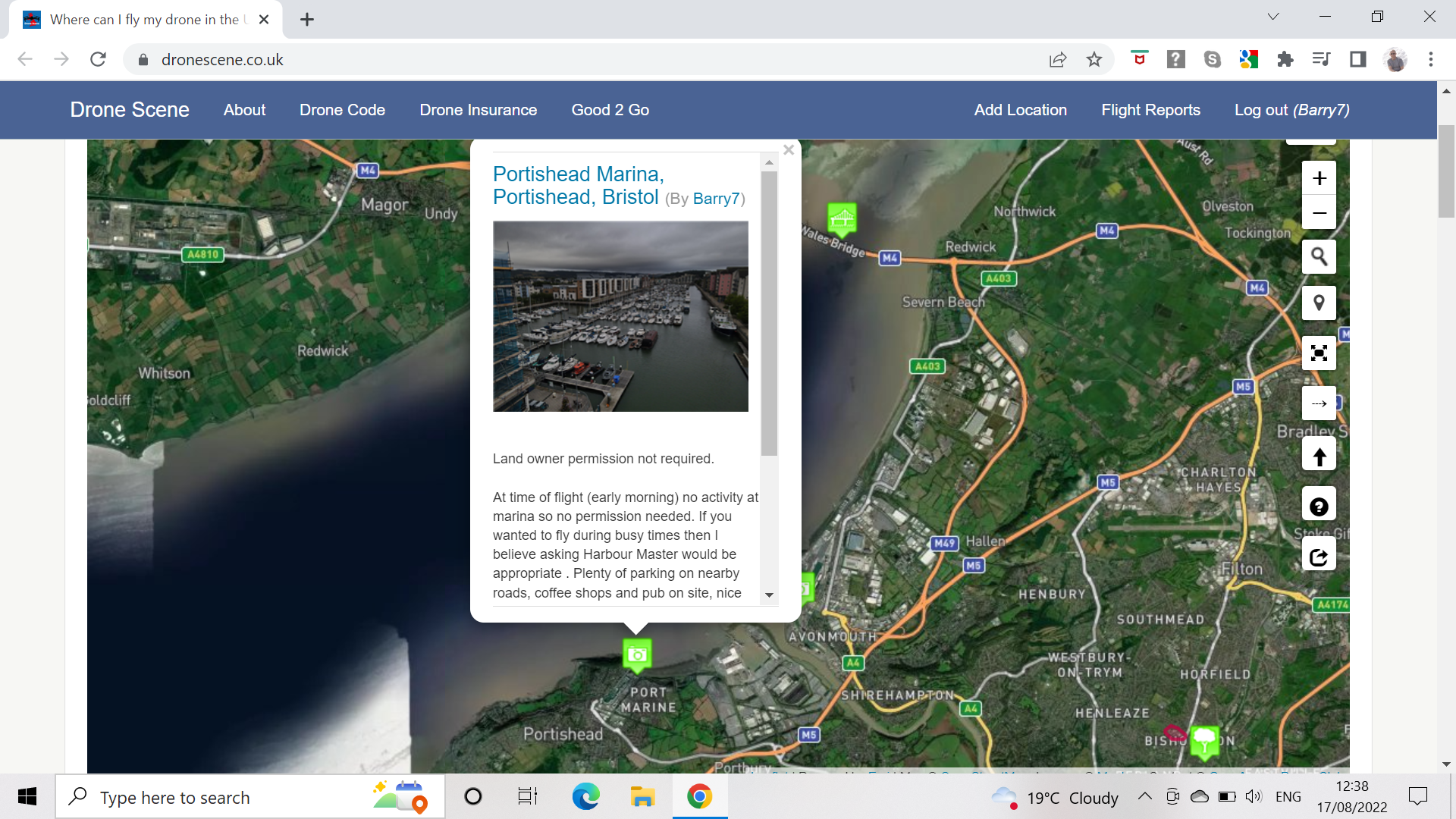Click the media control extension icon
1456x819 pixels.
tap(1322, 59)
